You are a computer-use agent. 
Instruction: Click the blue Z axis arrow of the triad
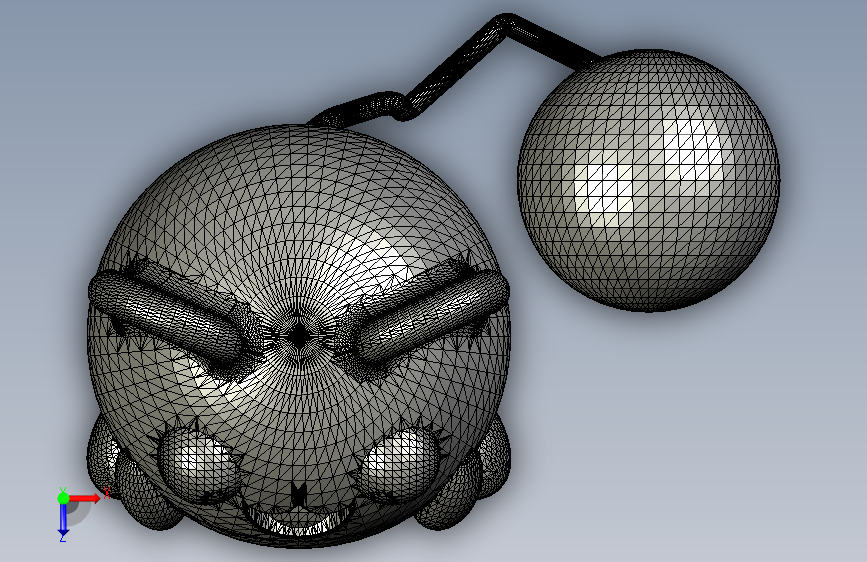click(x=63, y=520)
